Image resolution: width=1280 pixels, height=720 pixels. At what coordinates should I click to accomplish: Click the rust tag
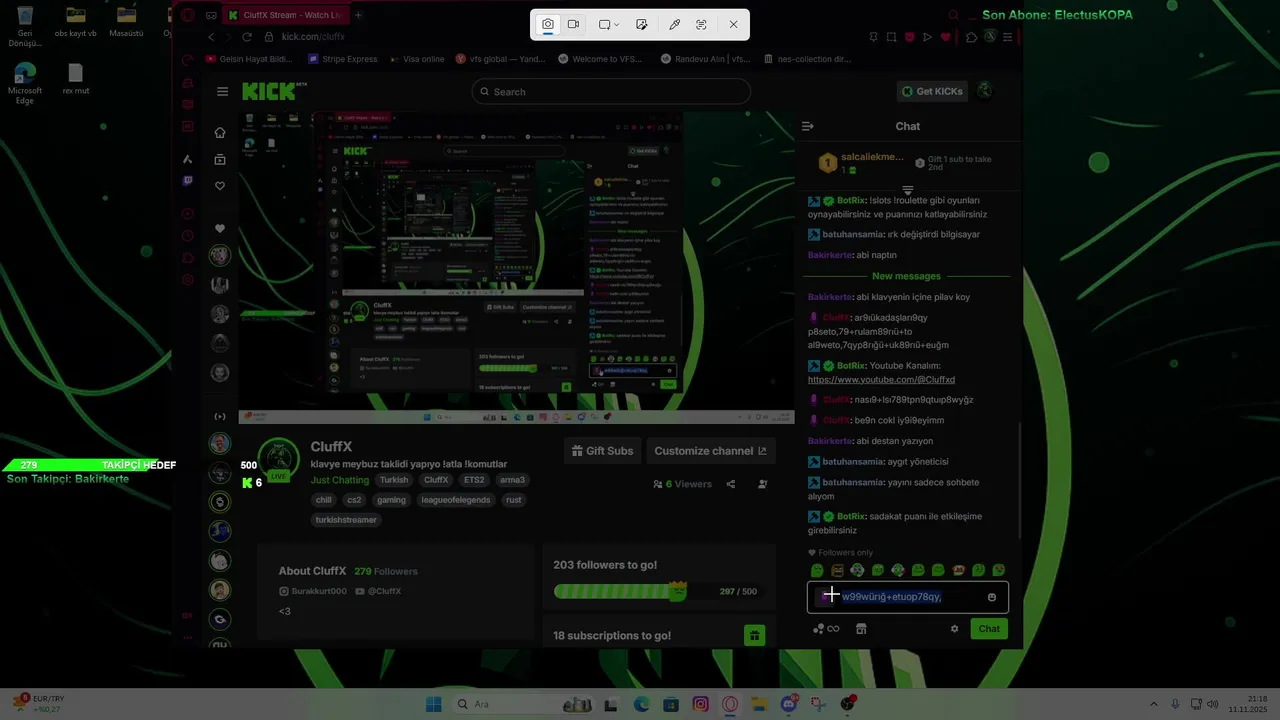click(513, 500)
